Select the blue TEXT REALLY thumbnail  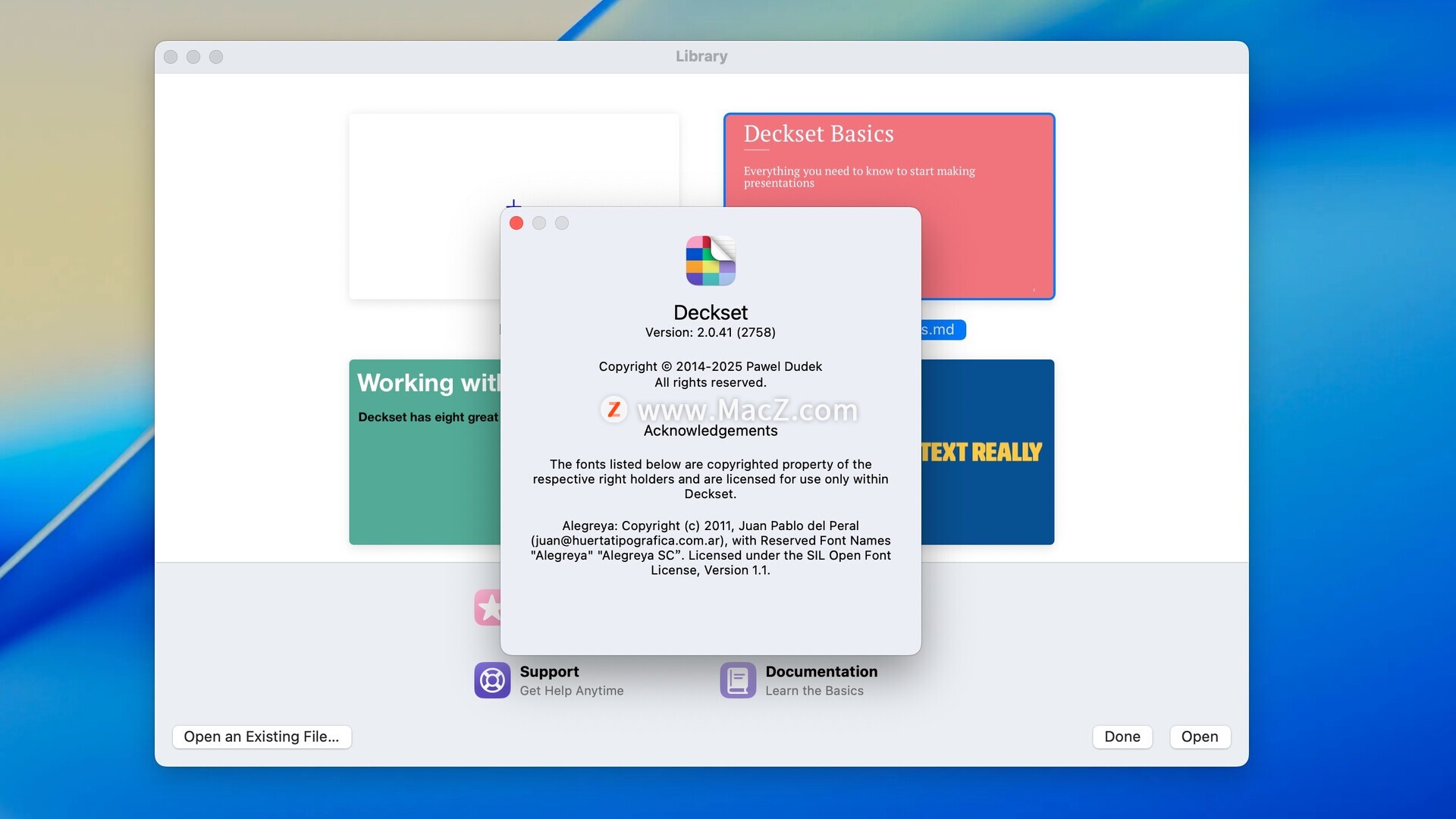987,452
